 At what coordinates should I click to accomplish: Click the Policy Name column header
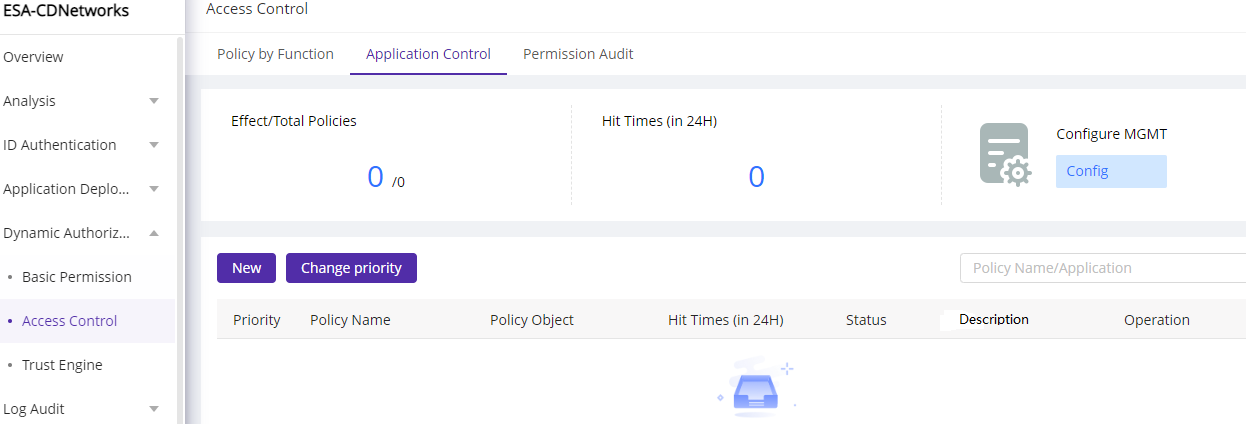click(350, 320)
